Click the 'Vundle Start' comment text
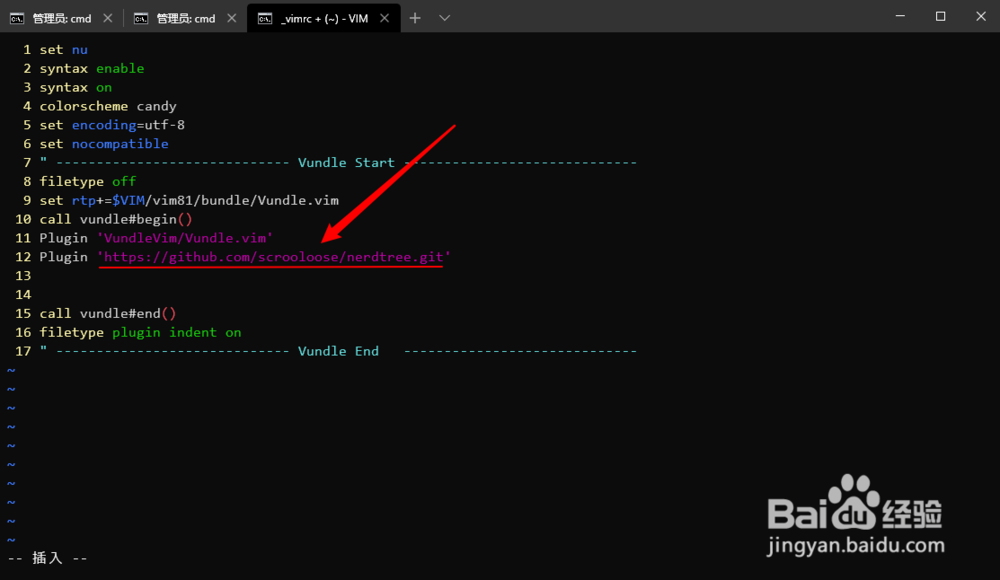 coord(345,162)
